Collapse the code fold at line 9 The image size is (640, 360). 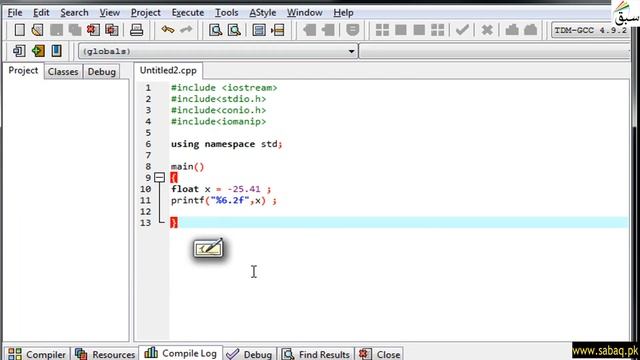coord(160,178)
